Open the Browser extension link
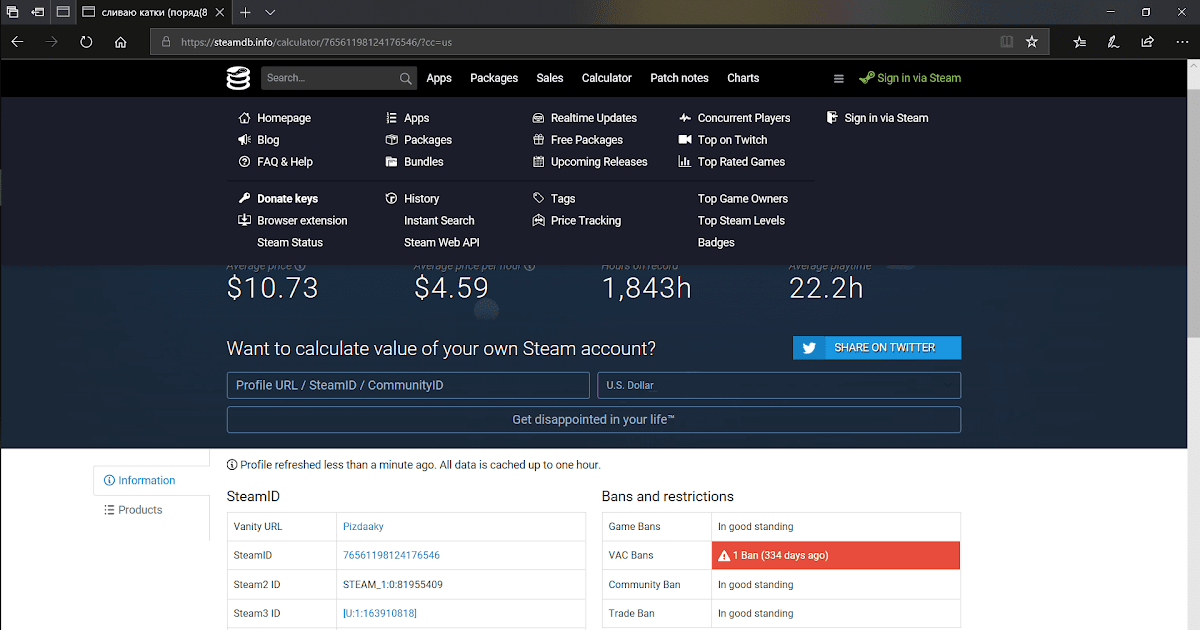Screen dimensions: 1200x630 point(293,221)
